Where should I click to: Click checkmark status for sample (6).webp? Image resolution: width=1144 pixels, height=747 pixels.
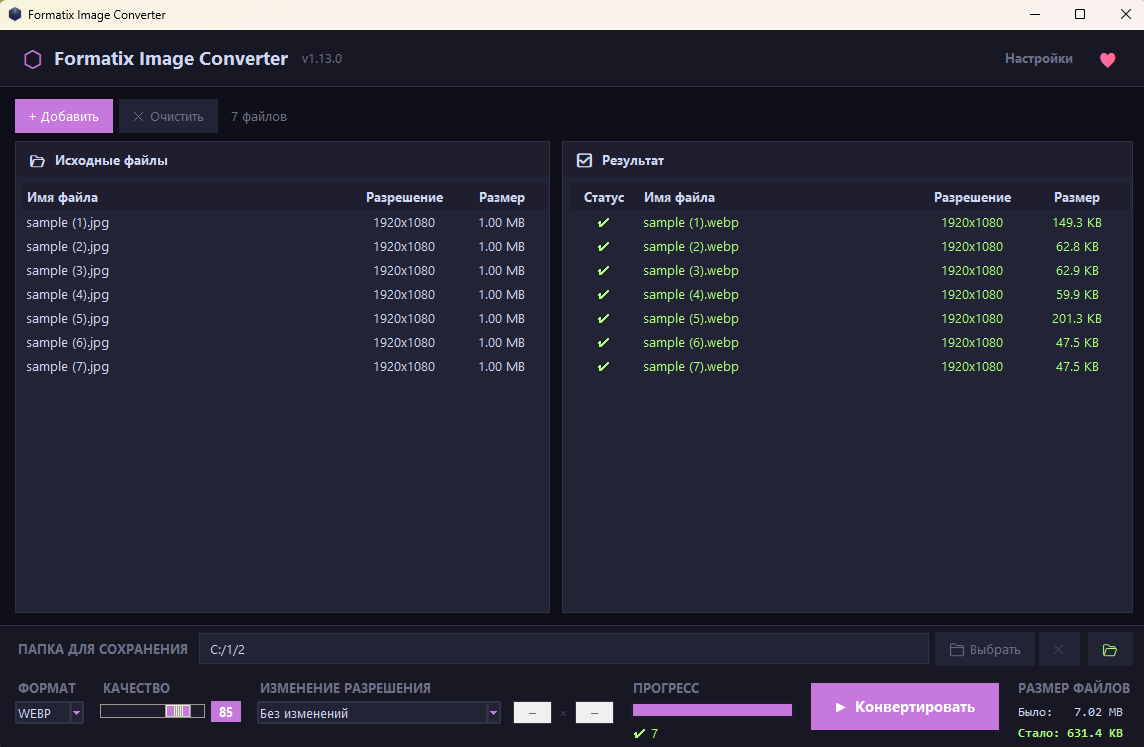click(x=603, y=343)
